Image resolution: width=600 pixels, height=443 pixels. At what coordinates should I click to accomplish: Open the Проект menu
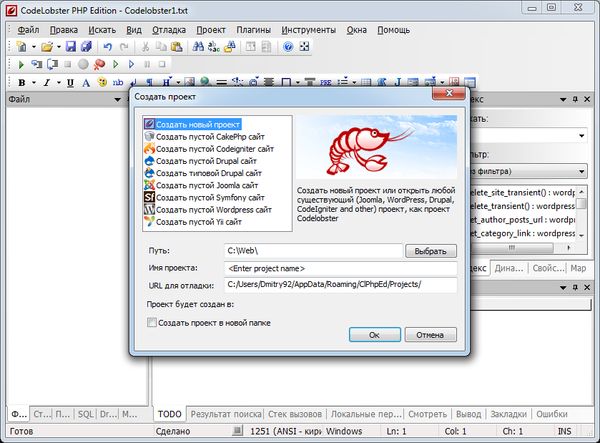211,30
